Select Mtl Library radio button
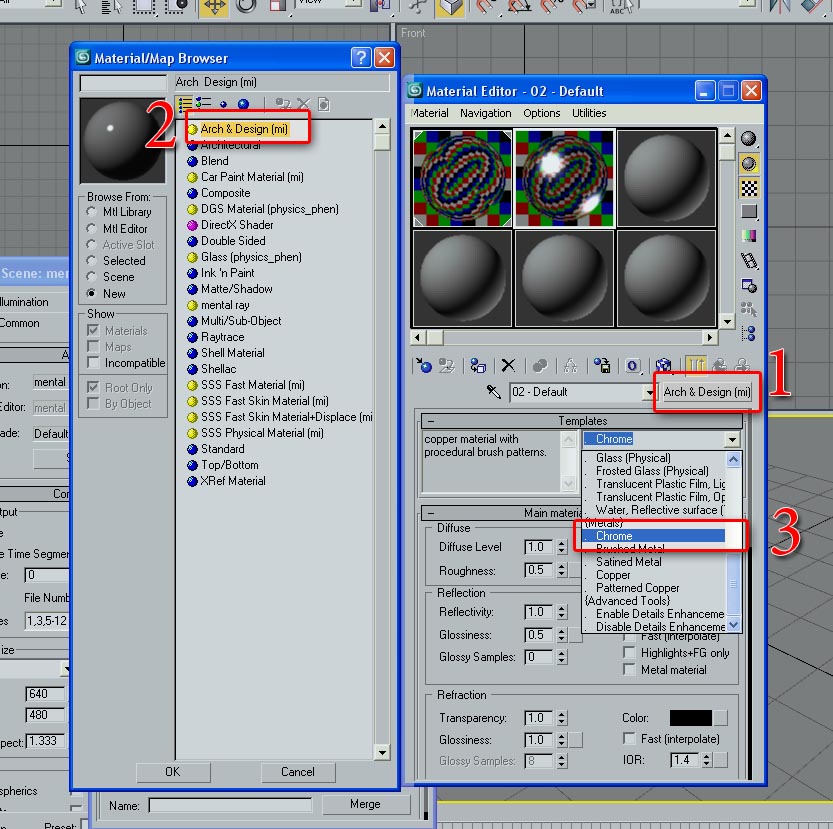 pos(91,212)
